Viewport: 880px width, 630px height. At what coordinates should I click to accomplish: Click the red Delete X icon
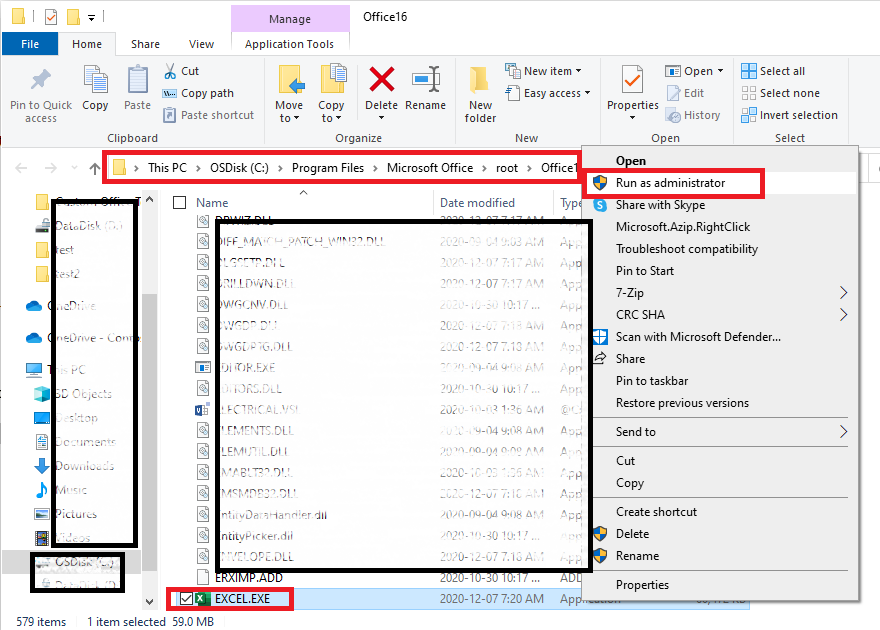[x=382, y=79]
